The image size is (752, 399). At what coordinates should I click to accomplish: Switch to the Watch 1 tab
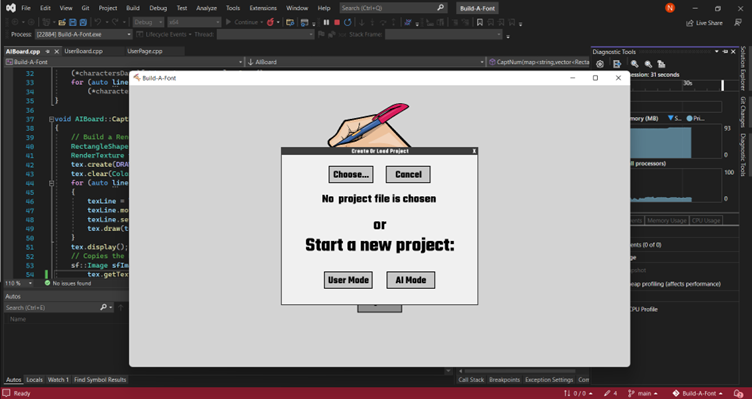pyautogui.click(x=58, y=380)
